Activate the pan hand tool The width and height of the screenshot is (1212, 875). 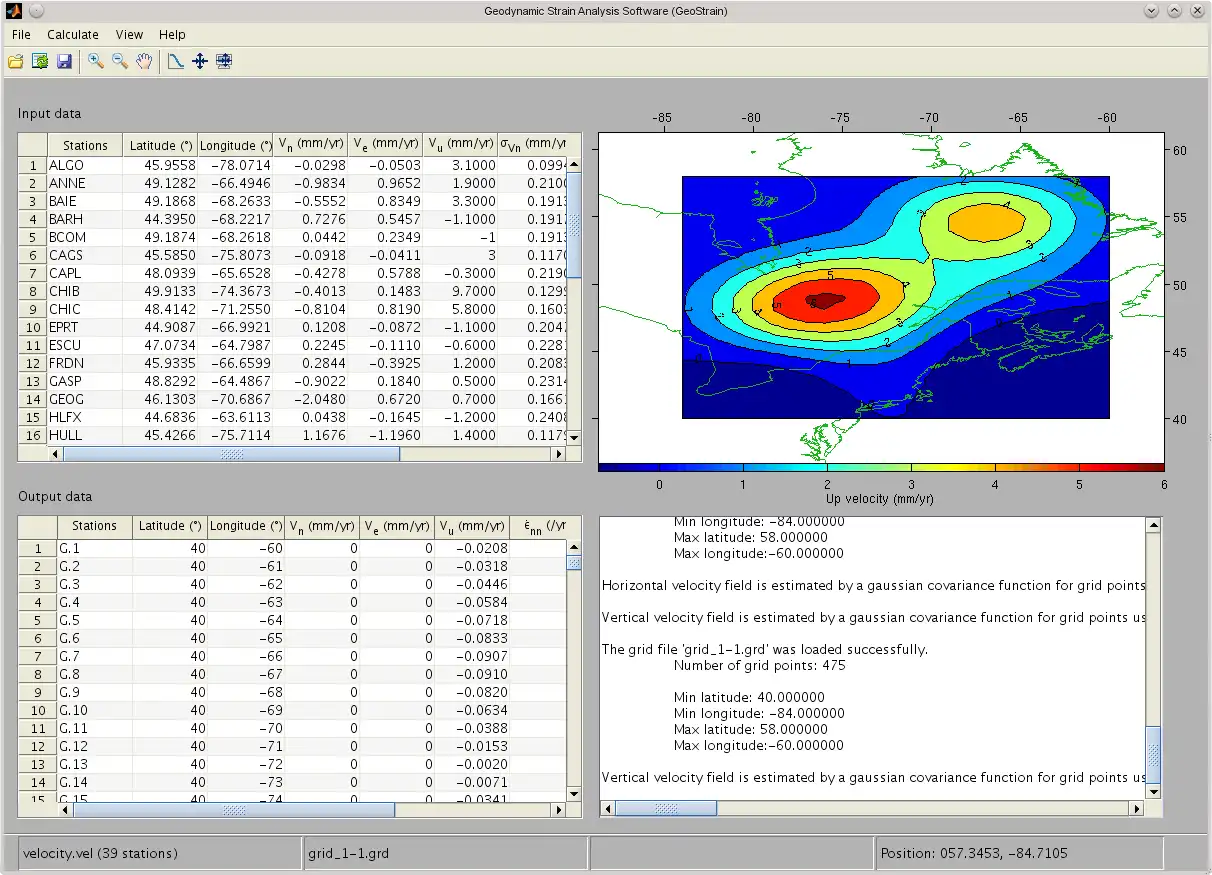coord(145,62)
